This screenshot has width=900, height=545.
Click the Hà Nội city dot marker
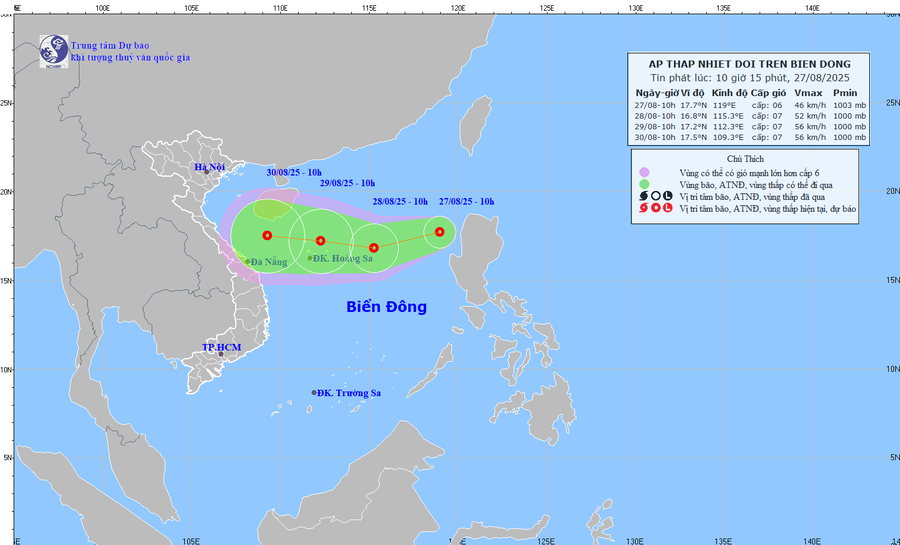207,172
